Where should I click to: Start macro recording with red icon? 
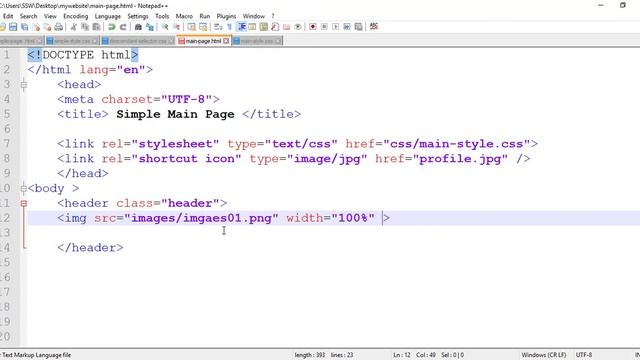(313, 27)
